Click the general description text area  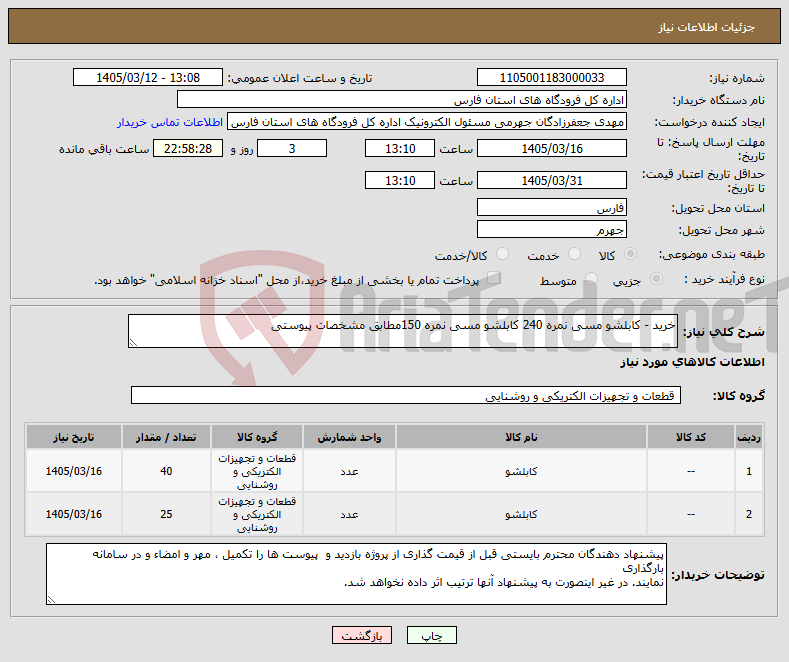point(403,331)
